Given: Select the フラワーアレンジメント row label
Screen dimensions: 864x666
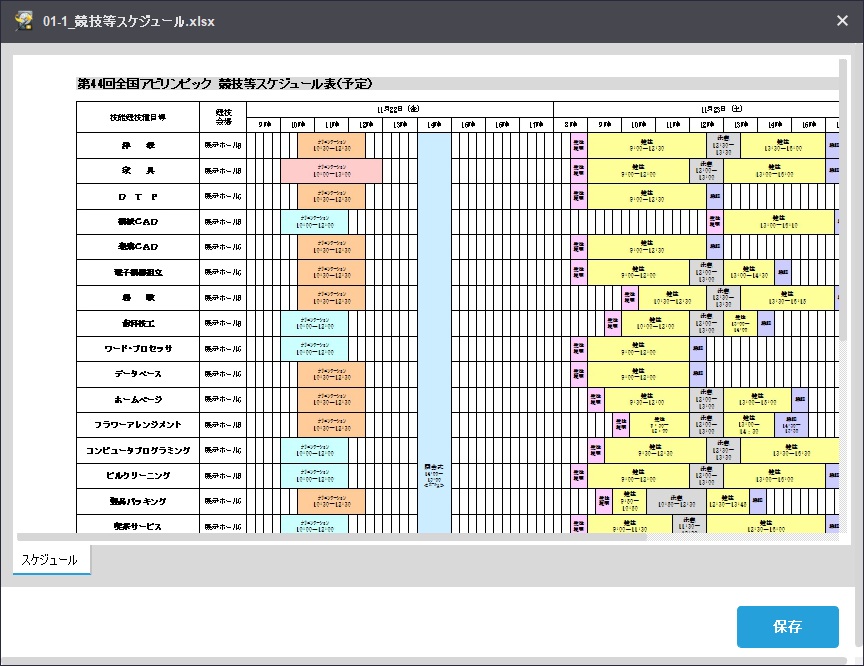Looking at the screenshot, I should point(138,425).
